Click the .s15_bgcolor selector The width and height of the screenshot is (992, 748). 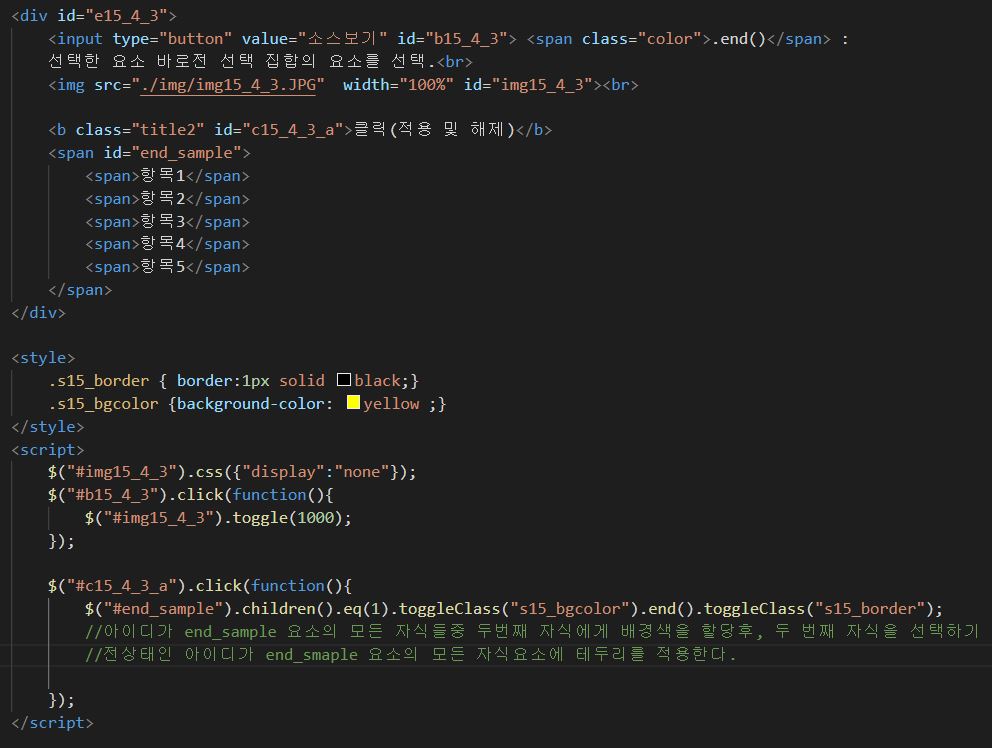(x=103, y=404)
